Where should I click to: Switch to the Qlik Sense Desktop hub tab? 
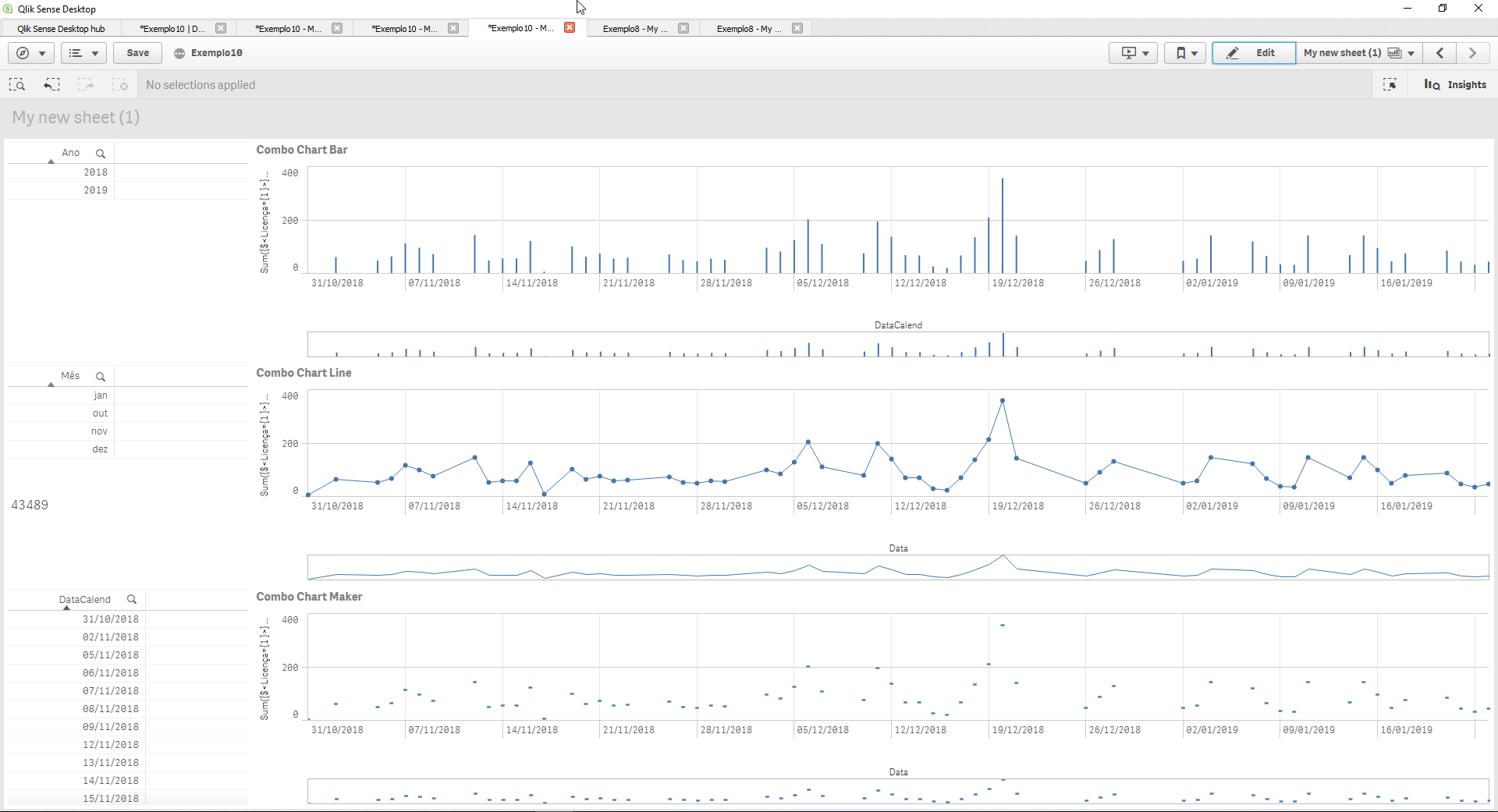coord(60,28)
